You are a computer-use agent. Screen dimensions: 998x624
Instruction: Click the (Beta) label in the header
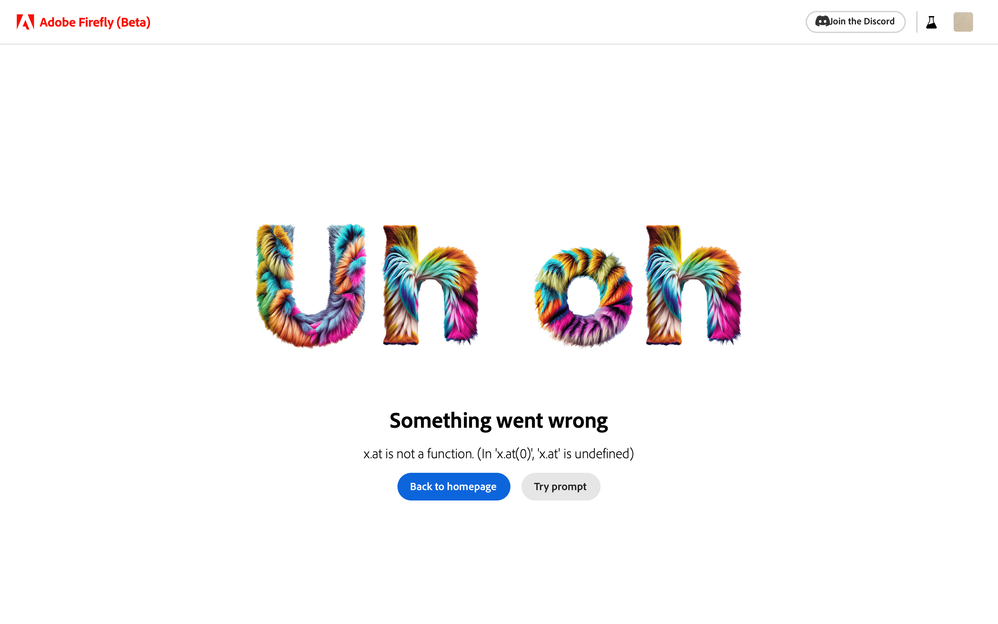pyautogui.click(x=134, y=22)
